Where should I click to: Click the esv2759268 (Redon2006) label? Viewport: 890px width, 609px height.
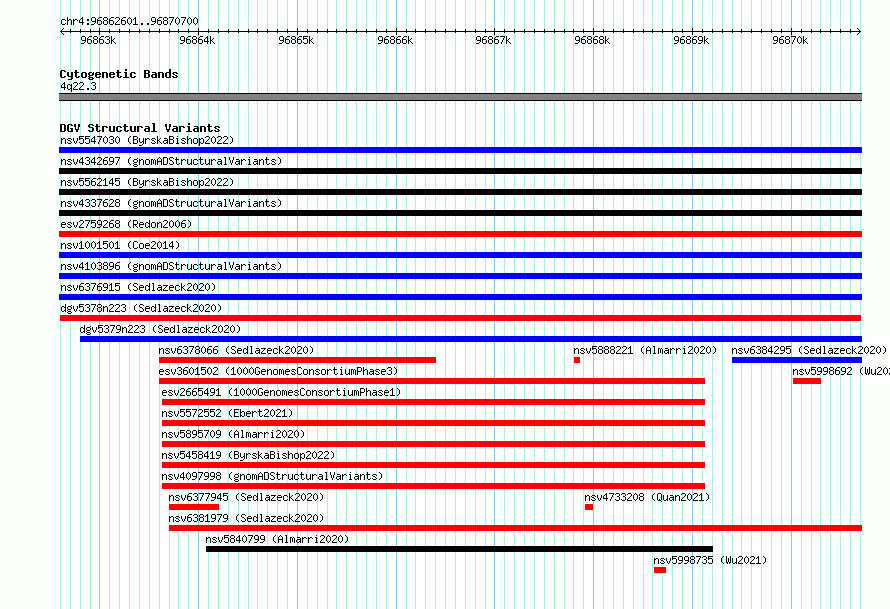(x=126, y=224)
